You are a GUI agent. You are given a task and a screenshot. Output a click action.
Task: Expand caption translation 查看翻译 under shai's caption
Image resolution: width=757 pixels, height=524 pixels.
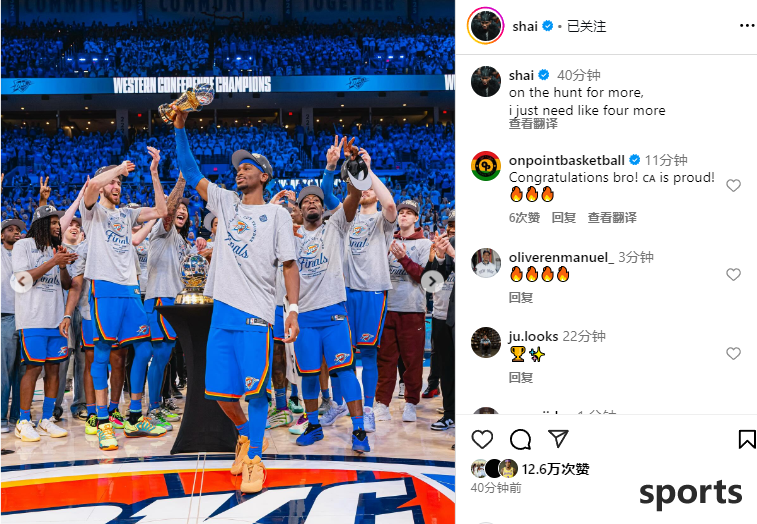[x=533, y=124]
